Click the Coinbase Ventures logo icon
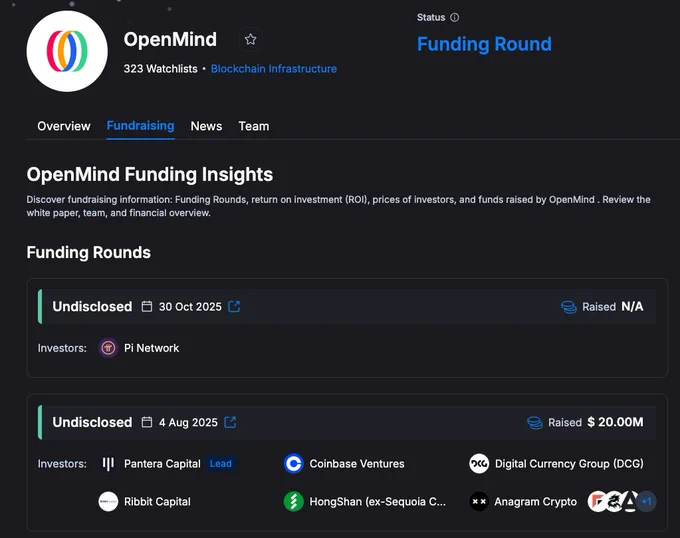 pyautogui.click(x=294, y=463)
